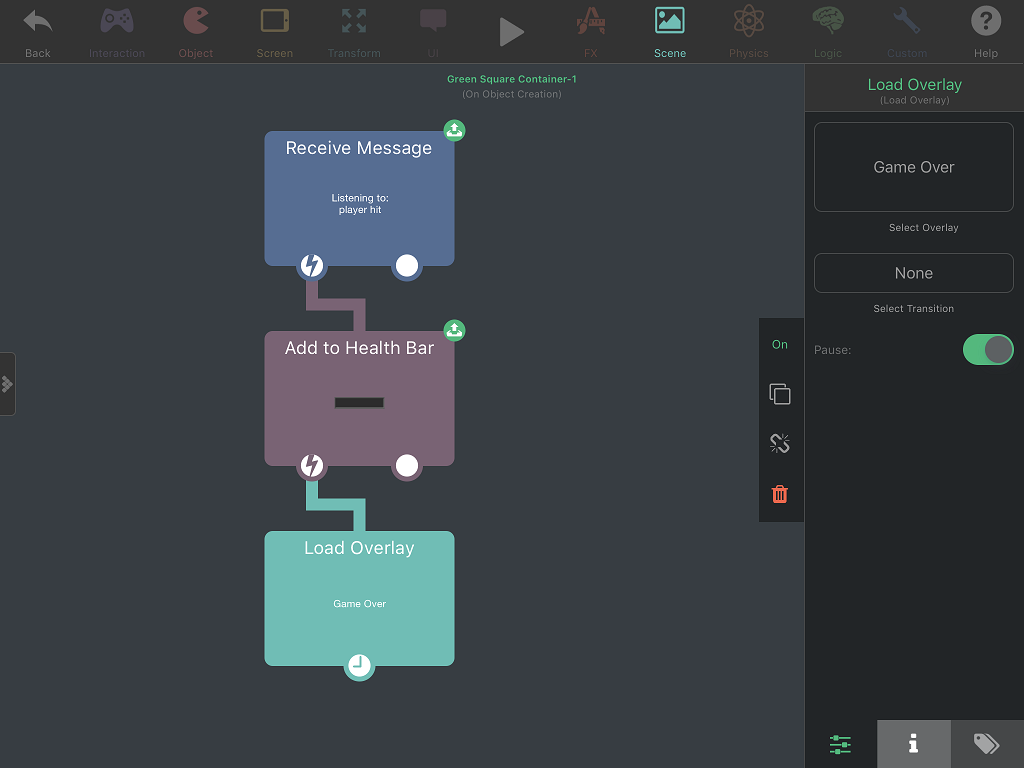The width and height of the screenshot is (1024, 768).
Task: Select the Add to Health Bar node
Action: click(359, 398)
